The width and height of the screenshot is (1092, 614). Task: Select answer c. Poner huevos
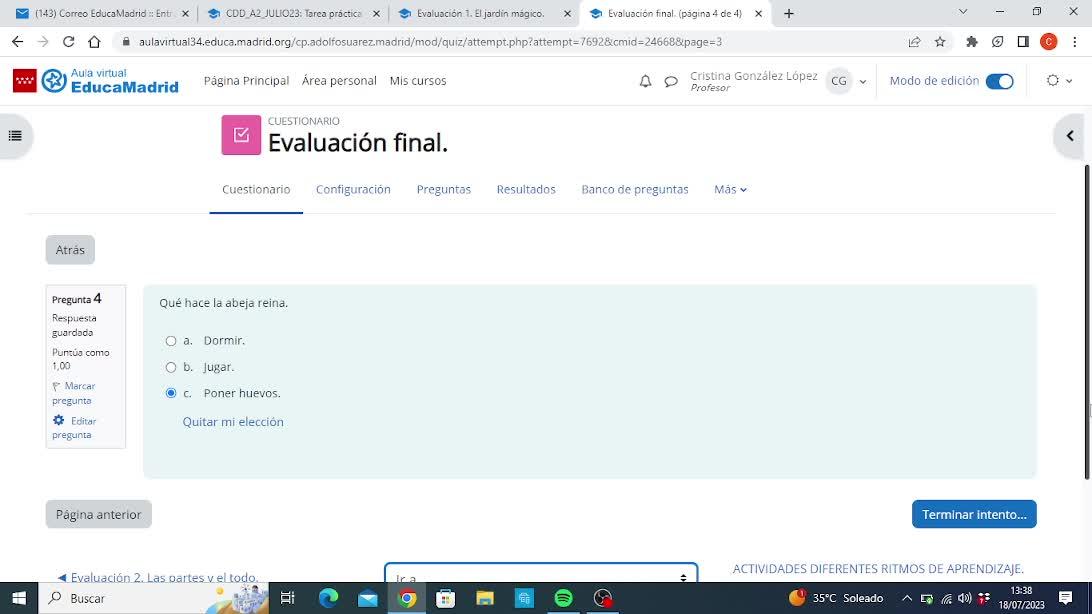pyautogui.click(x=171, y=393)
